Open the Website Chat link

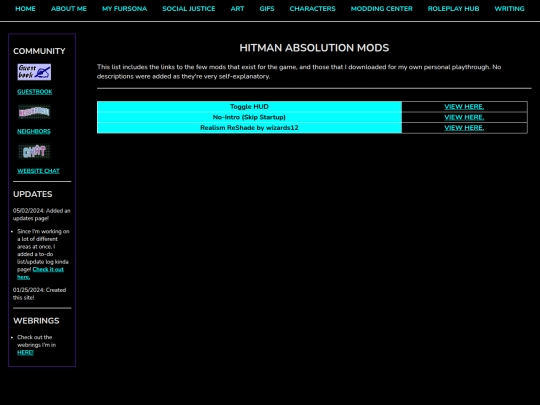tap(39, 171)
